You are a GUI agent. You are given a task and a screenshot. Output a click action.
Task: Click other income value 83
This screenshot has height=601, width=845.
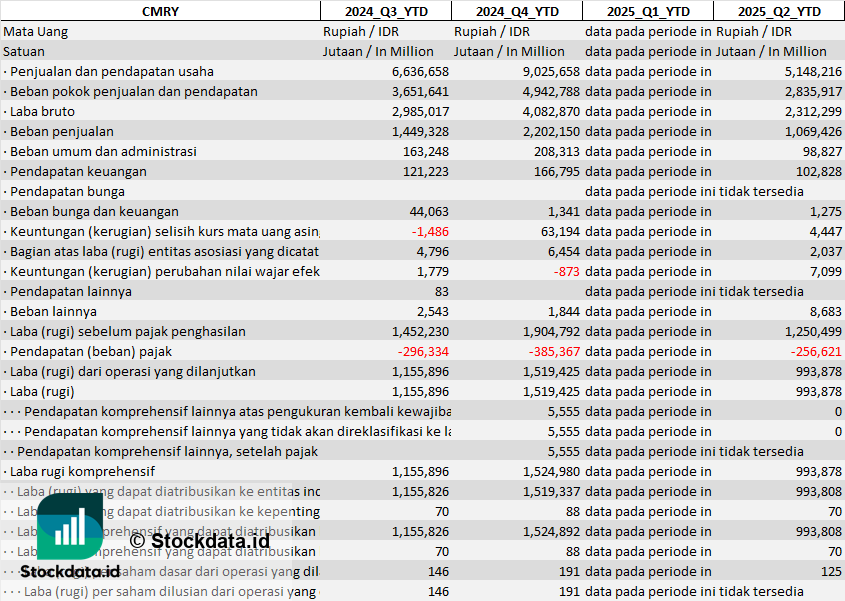(x=442, y=291)
